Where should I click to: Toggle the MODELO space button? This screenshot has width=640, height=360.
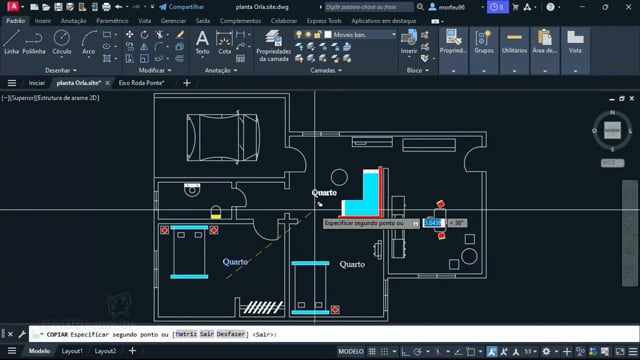[351, 351]
